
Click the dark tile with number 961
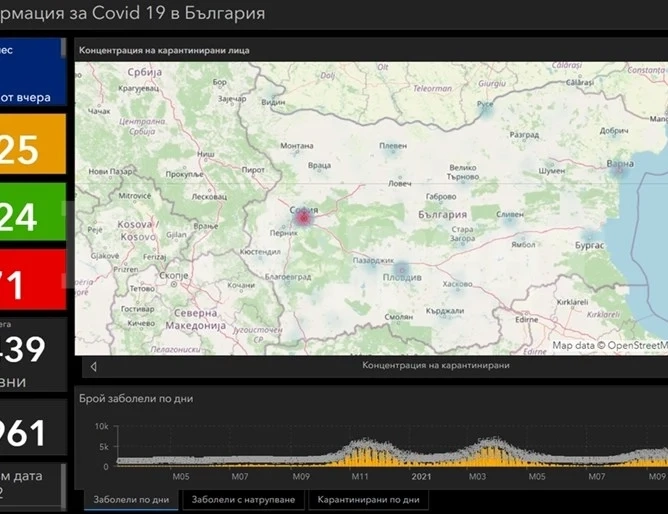click(x=33, y=427)
